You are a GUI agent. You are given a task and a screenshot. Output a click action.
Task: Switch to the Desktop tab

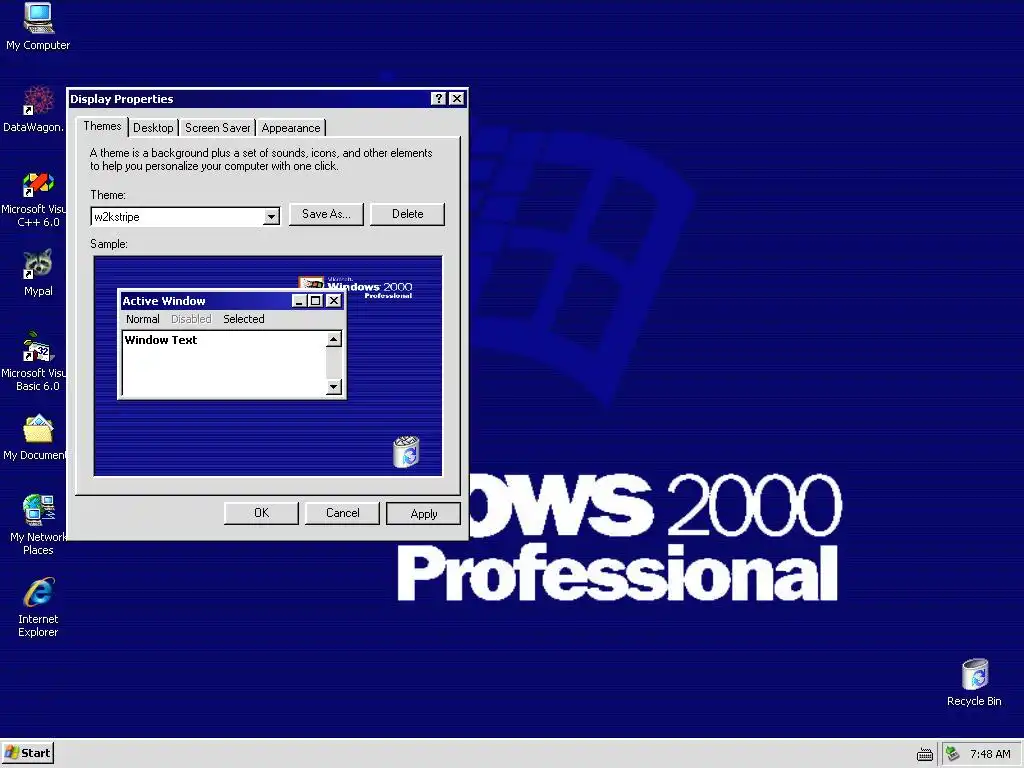[x=153, y=128]
